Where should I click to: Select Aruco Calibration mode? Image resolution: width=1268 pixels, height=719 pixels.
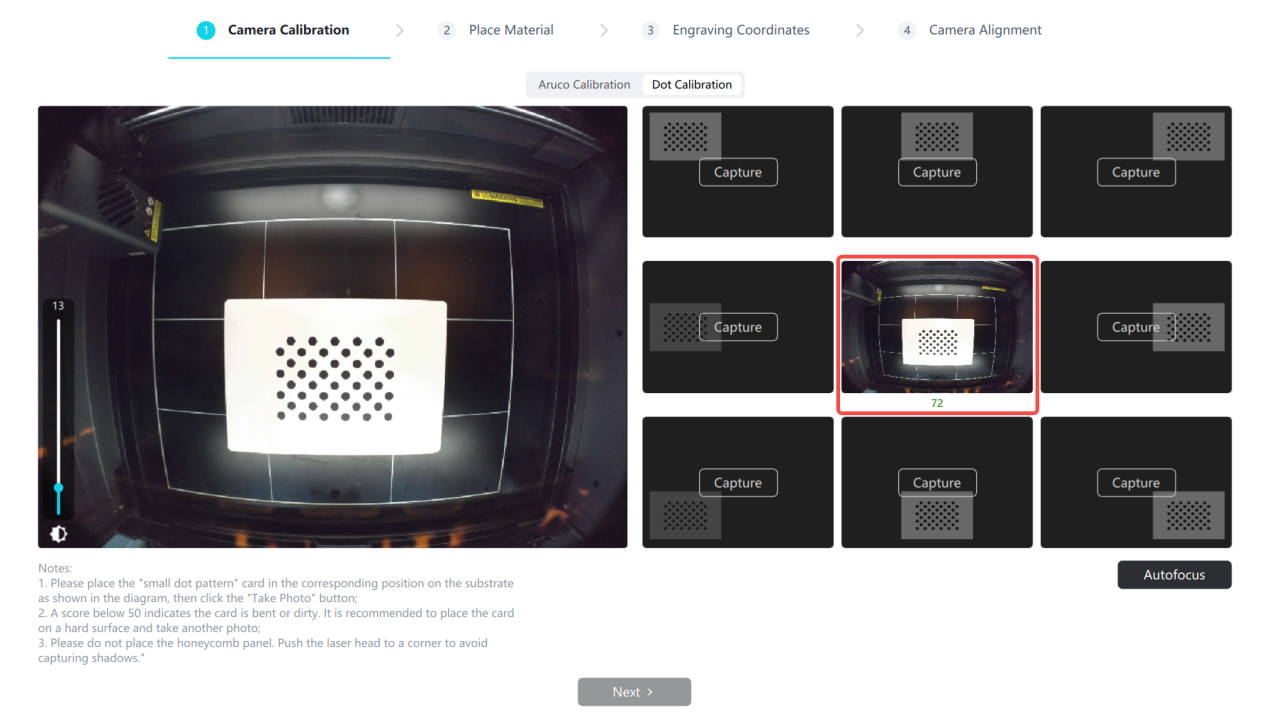[x=584, y=85]
